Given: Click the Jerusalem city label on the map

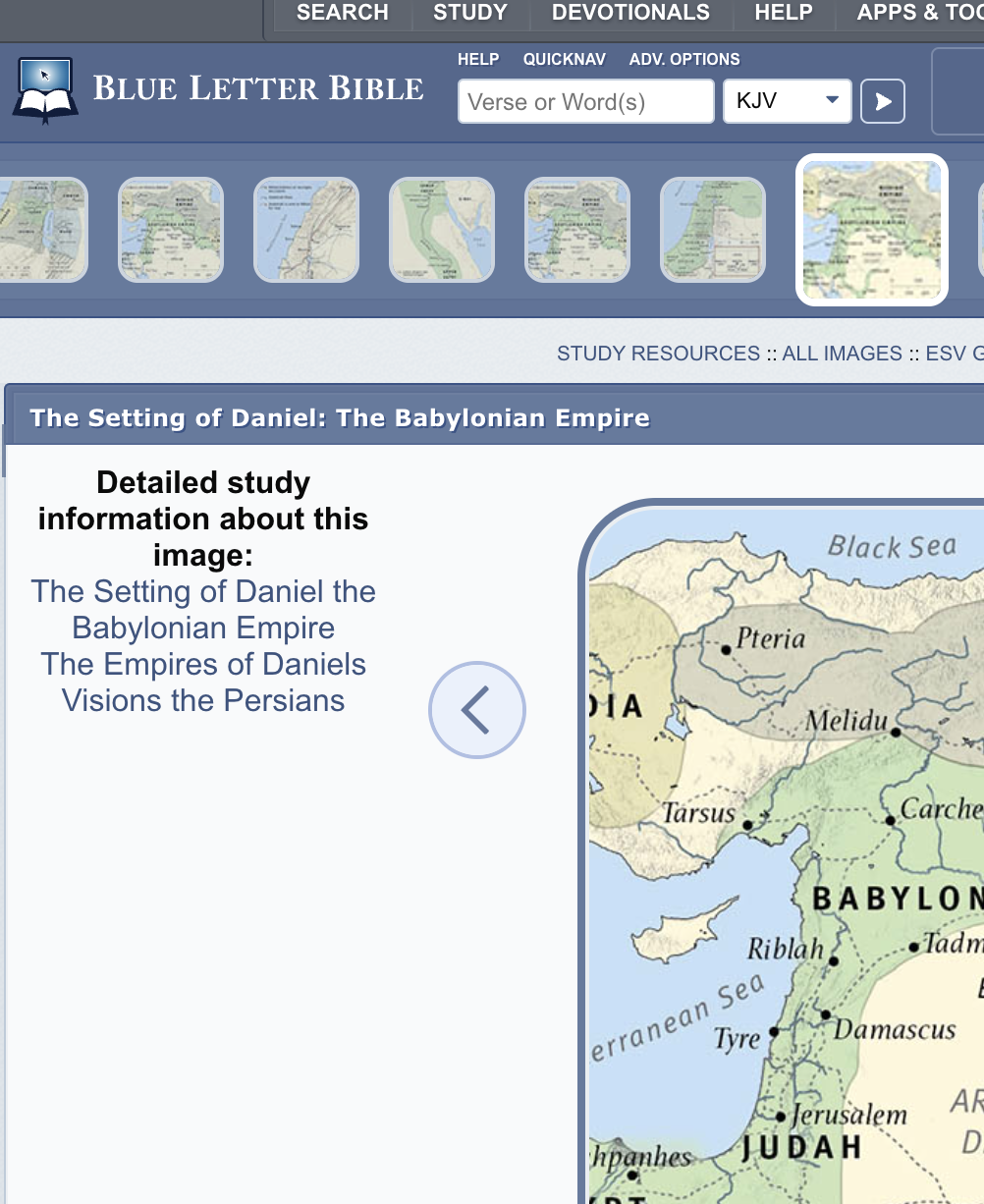Looking at the screenshot, I should coord(848,1115).
